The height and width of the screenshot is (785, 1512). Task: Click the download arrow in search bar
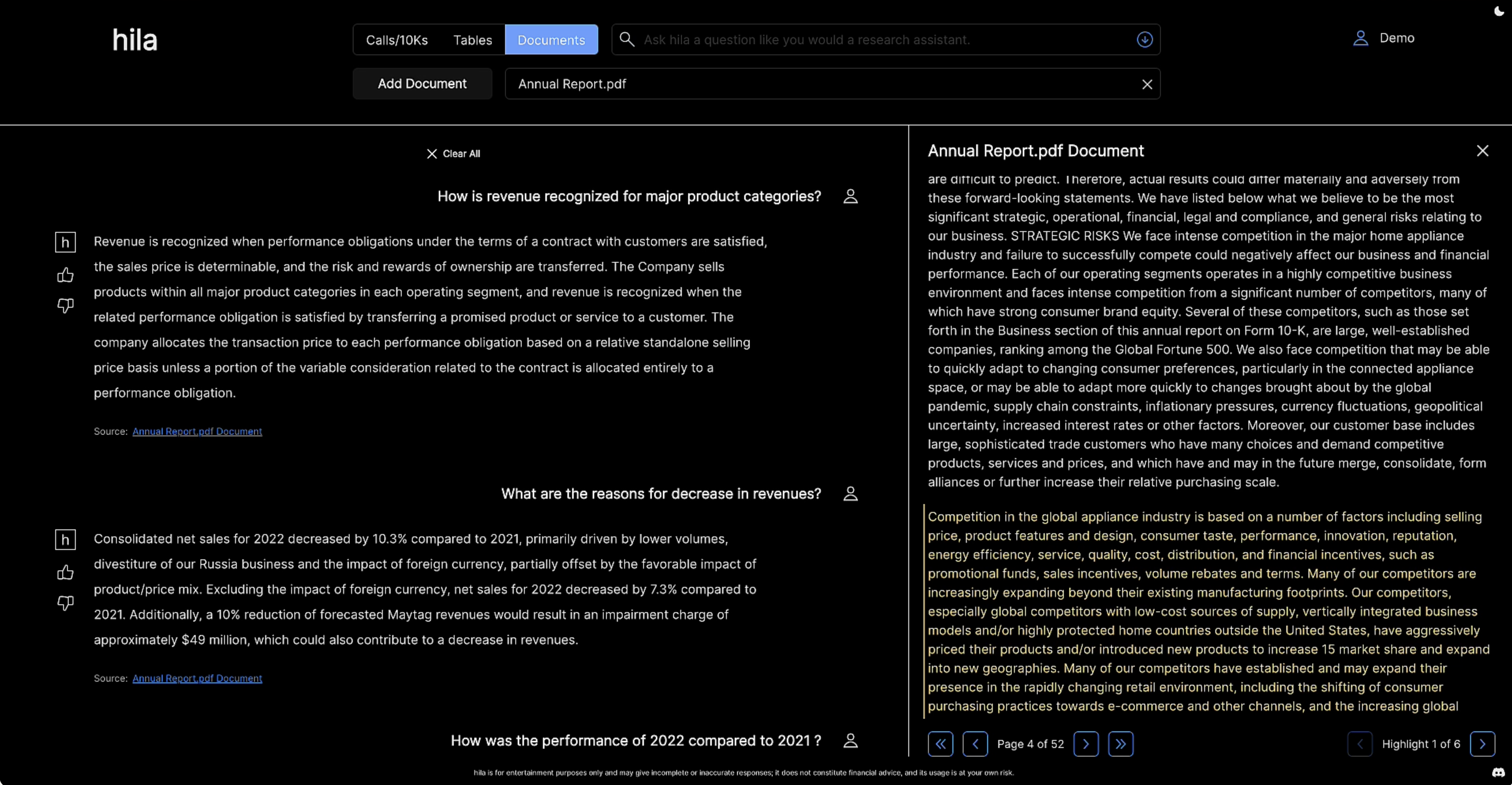pos(1144,40)
